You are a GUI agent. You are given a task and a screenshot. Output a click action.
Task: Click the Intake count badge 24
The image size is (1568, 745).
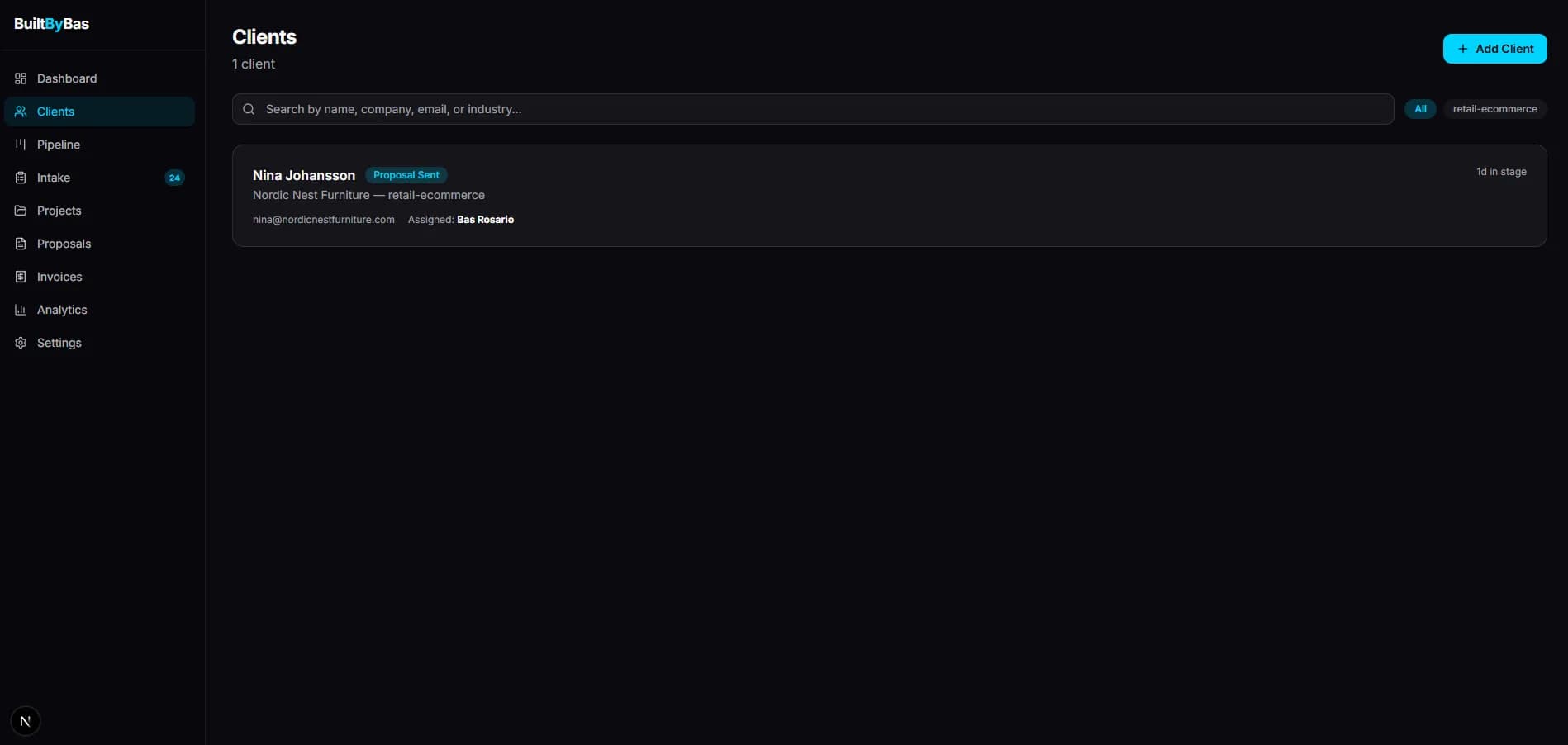[174, 178]
